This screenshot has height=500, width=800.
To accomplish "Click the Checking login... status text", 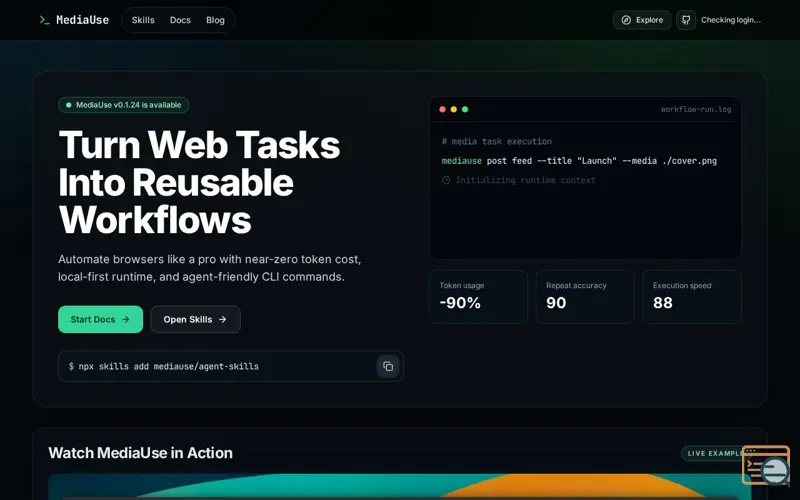I will coord(731,20).
